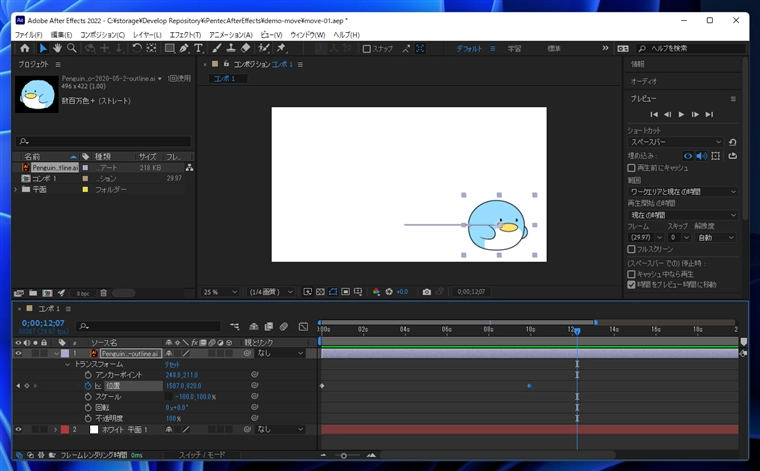Select the Hand tool in toolbar

point(57,48)
